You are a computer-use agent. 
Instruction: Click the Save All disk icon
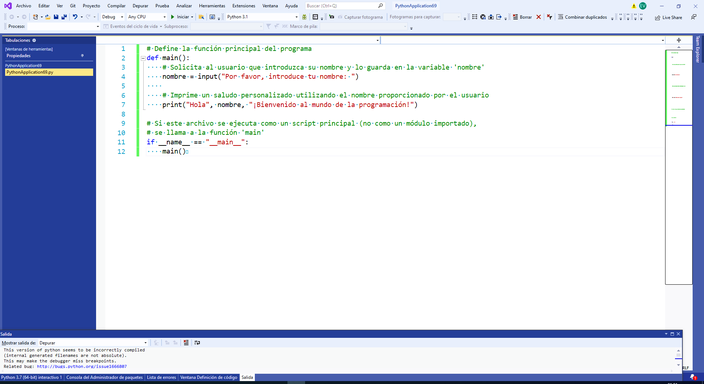pyautogui.click(x=64, y=17)
